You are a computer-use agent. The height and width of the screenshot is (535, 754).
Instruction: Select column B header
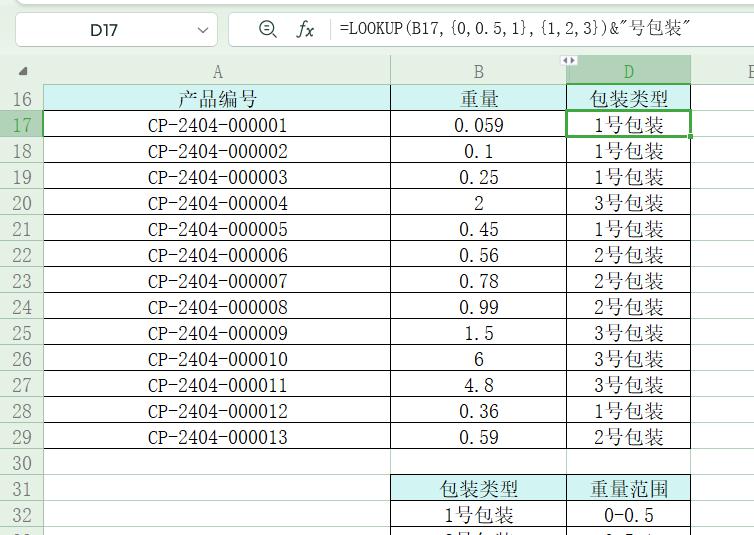pos(478,72)
